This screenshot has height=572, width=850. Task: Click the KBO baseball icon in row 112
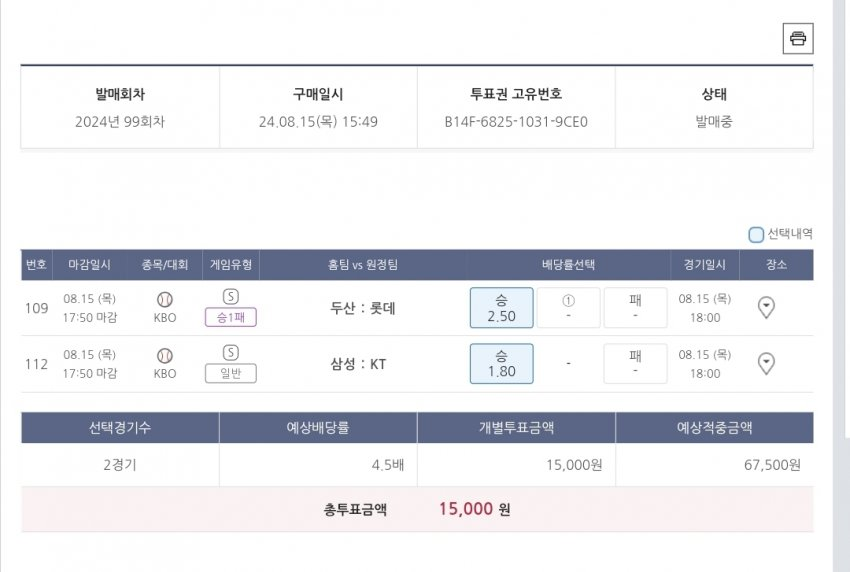point(165,355)
